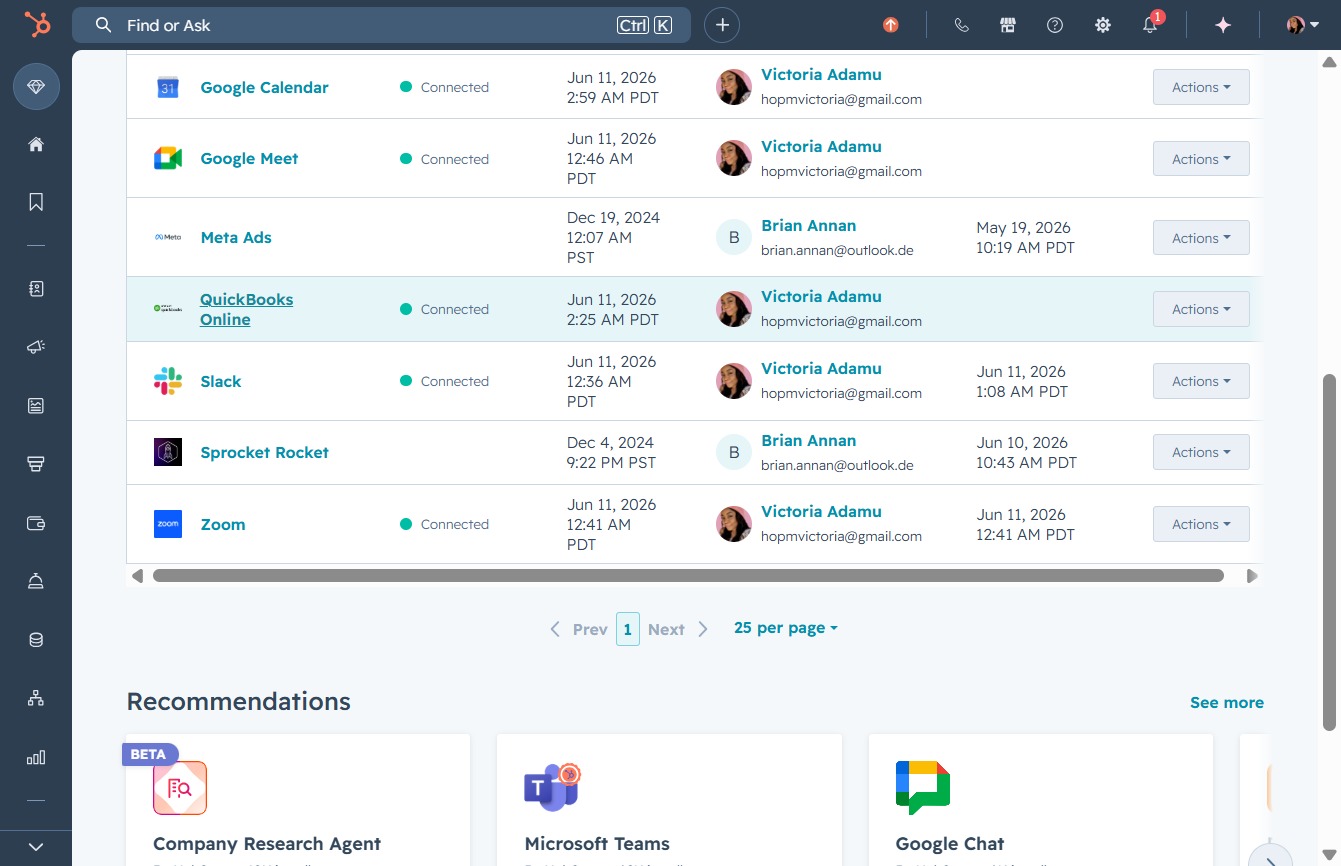Click See more under Recommendations
The width and height of the screenshot is (1341, 866).
coord(1227,703)
